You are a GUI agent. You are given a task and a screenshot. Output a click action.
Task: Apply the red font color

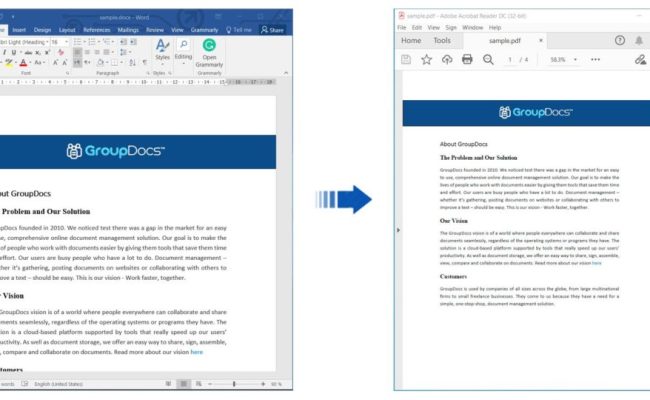tap(23, 63)
